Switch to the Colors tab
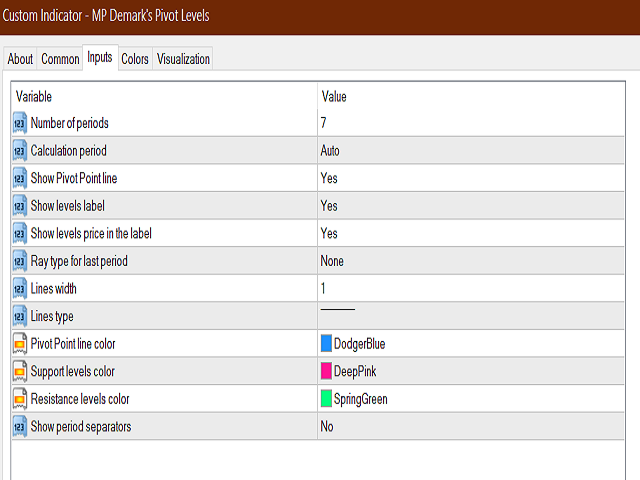This screenshot has height=480, width=640. click(x=135, y=59)
